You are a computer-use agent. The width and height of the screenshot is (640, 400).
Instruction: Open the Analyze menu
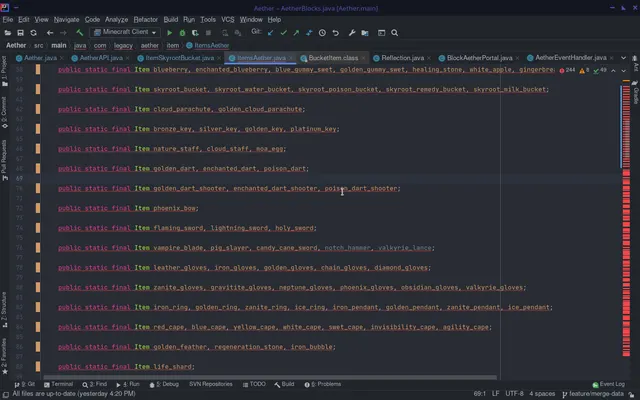(116, 19)
